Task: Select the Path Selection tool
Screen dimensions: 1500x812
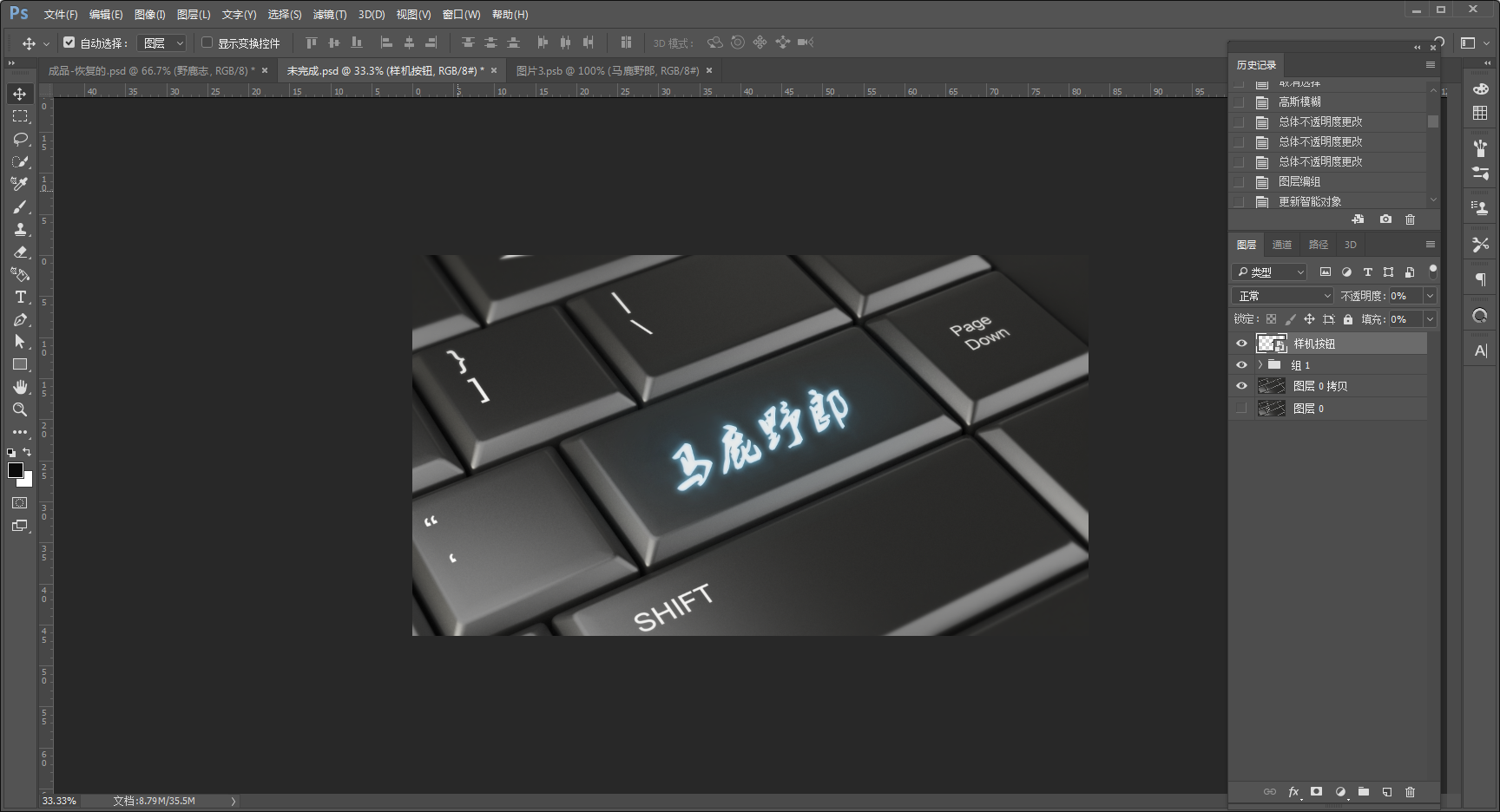Action: 20,342
